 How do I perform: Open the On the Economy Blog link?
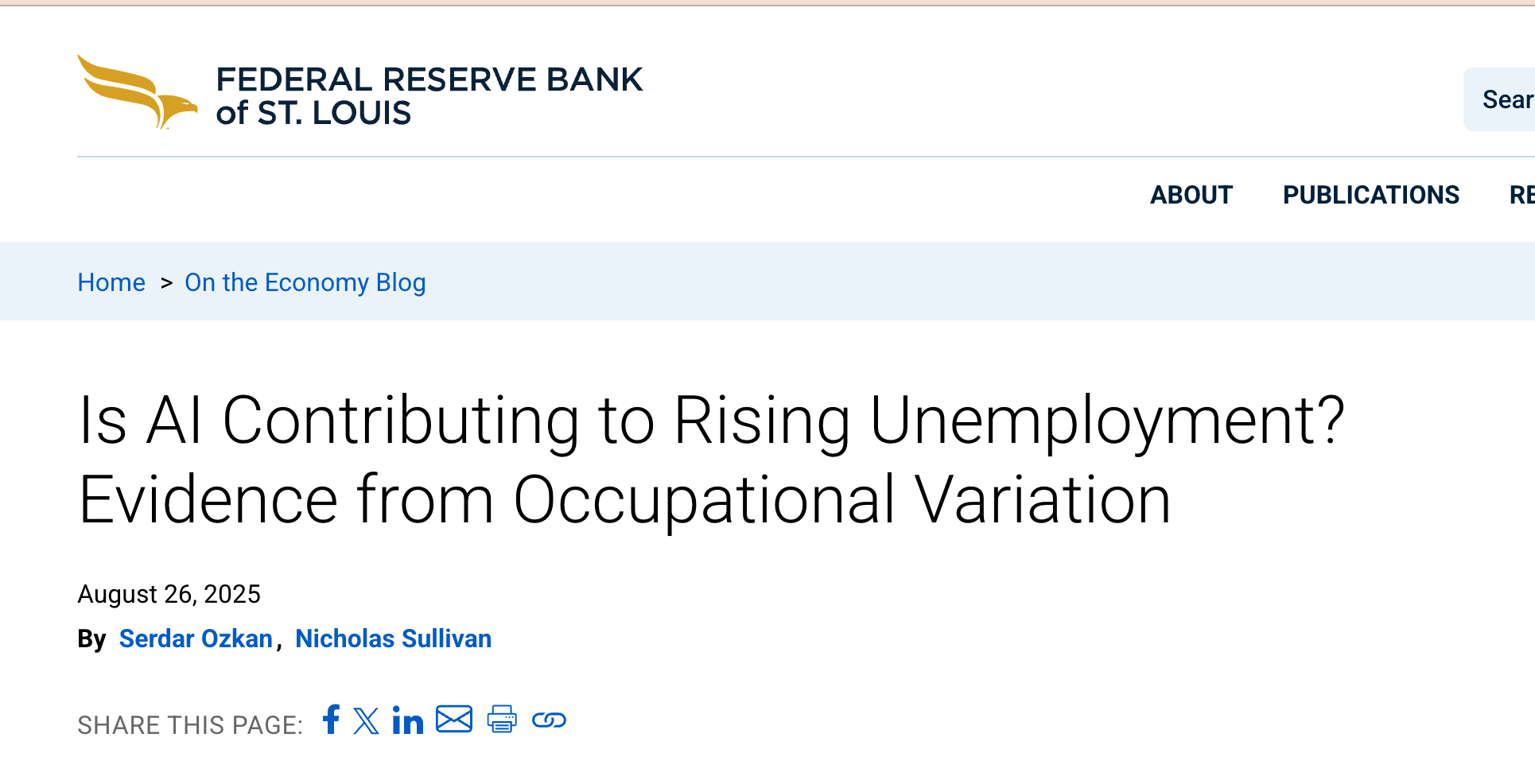click(x=305, y=282)
